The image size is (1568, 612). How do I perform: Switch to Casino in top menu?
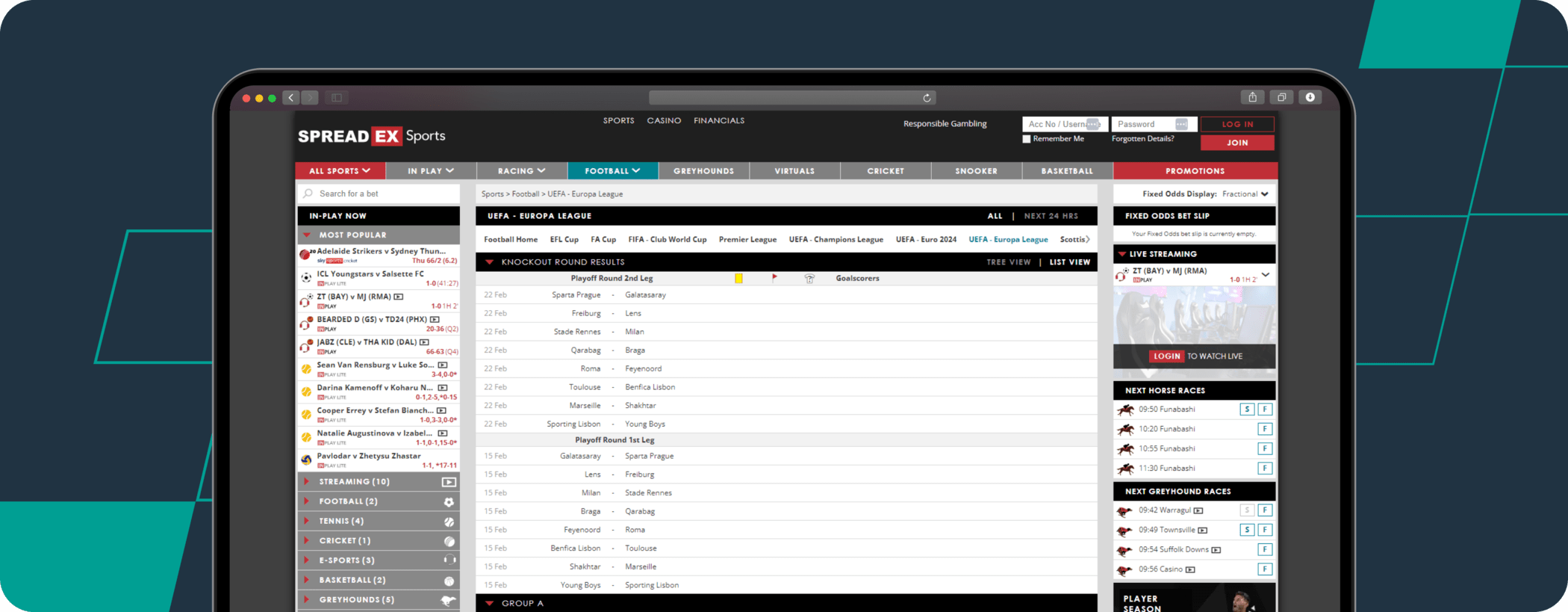pos(664,120)
